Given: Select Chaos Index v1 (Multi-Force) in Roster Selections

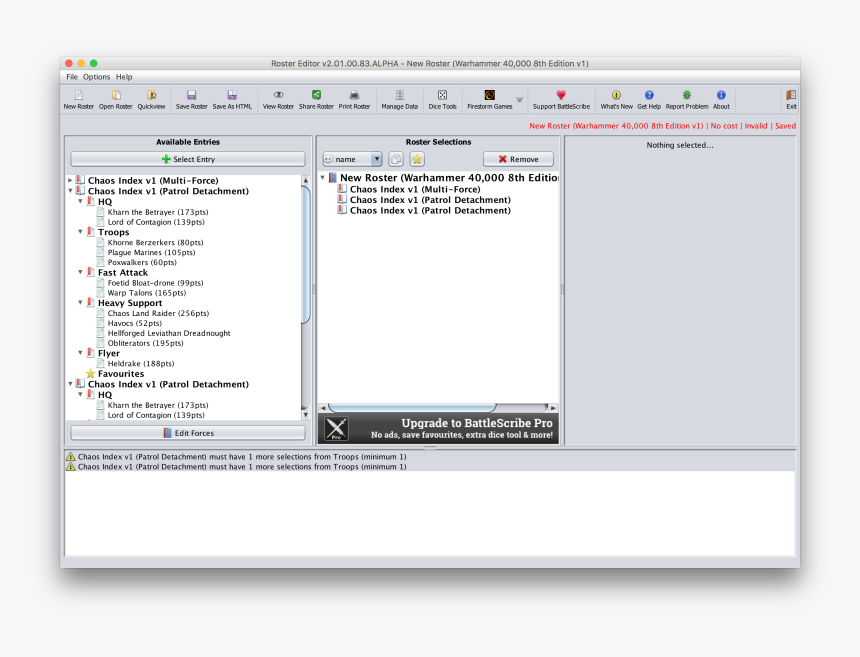Looking at the screenshot, I should [415, 189].
